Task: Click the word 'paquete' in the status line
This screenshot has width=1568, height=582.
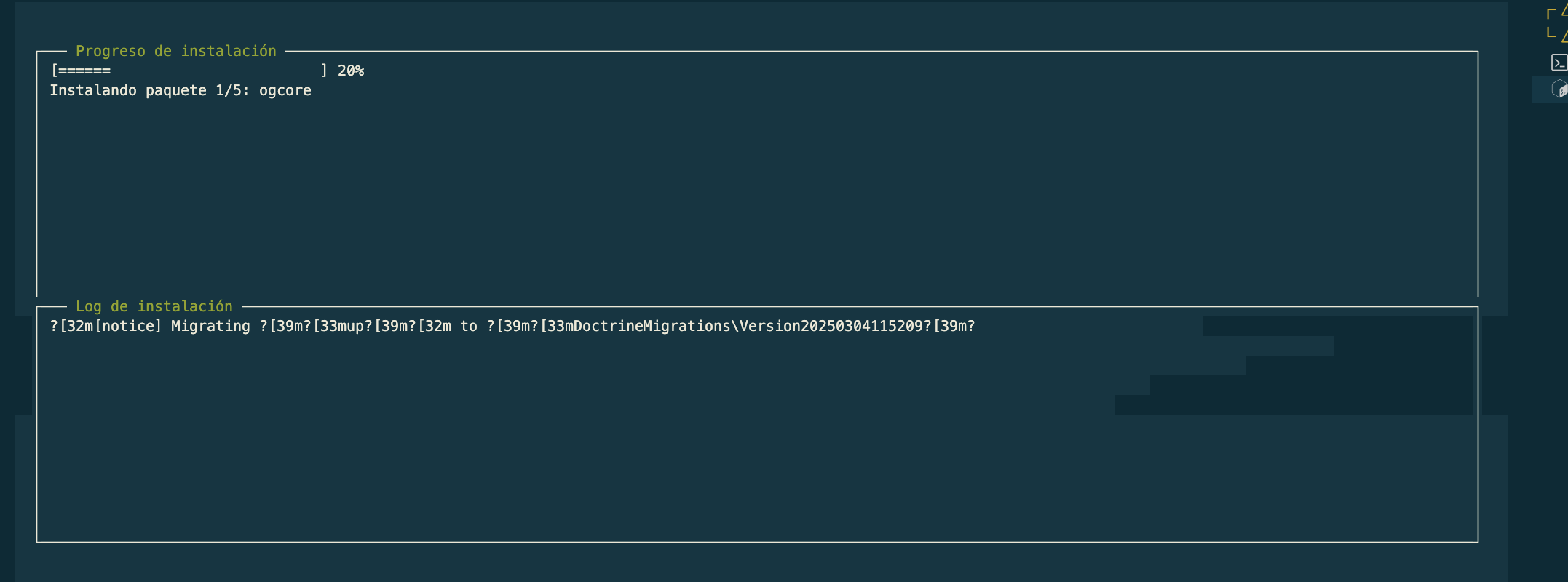Action: [x=176, y=90]
